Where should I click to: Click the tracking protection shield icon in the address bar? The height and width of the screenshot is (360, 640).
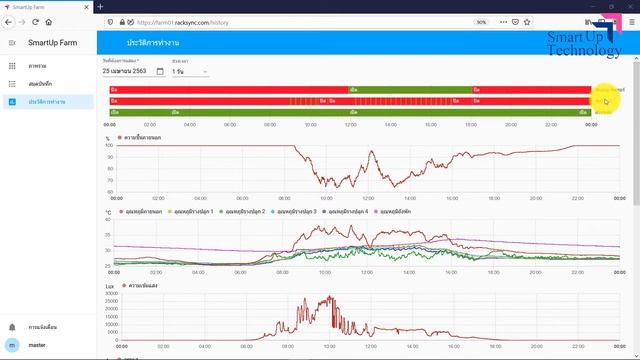110,22
